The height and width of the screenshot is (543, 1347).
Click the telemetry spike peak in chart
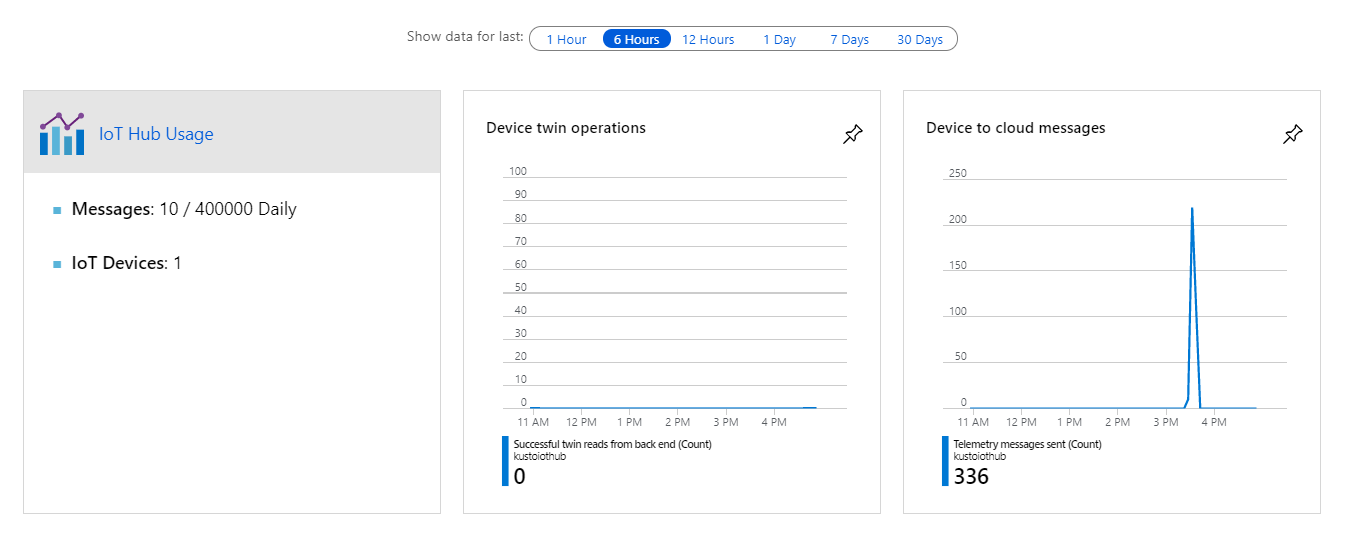[1192, 209]
